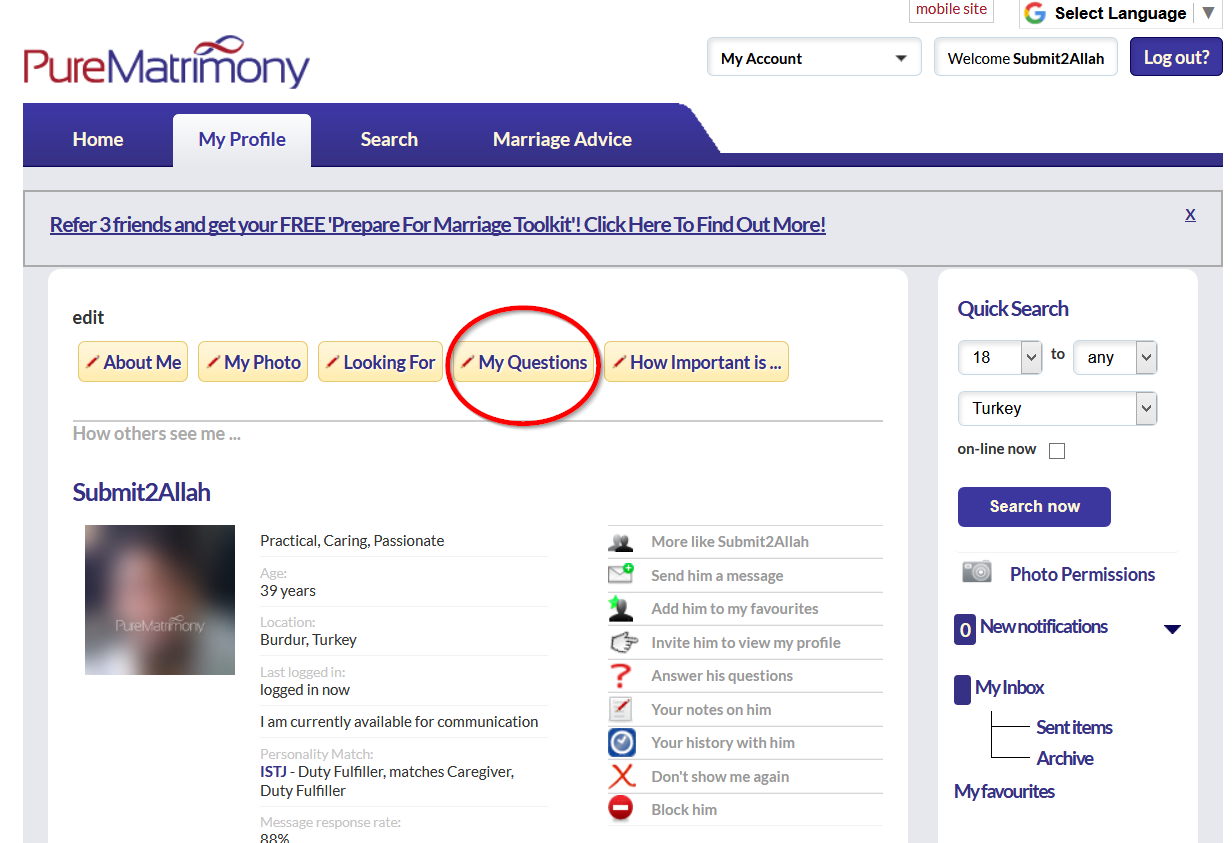Image resolution: width=1232 pixels, height=843 pixels.
Task: Open Sent items
Action: 1075,727
